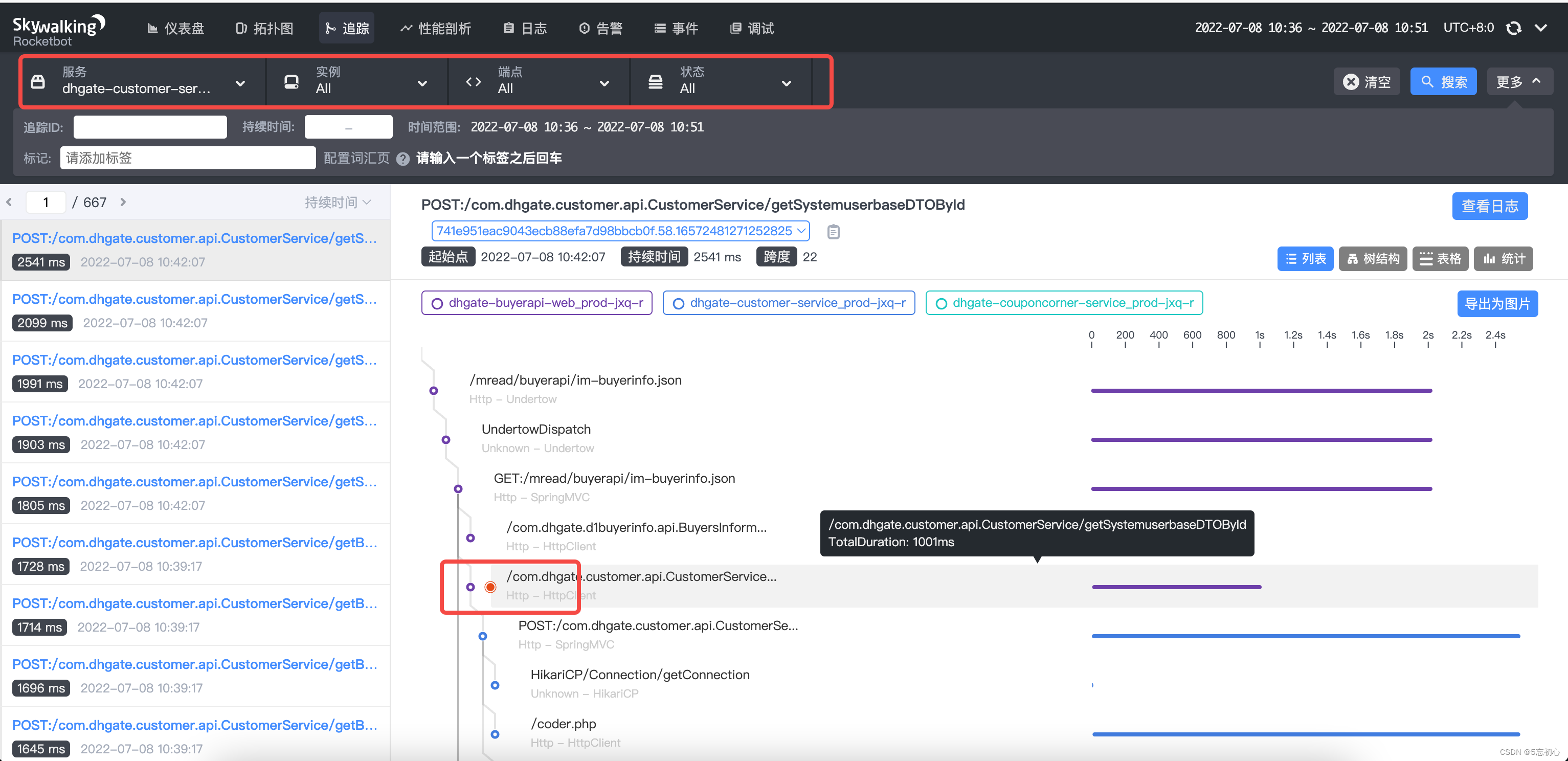Open the trace ID selector dropdown
The height and width of the screenshot is (761, 1568).
coord(620,231)
